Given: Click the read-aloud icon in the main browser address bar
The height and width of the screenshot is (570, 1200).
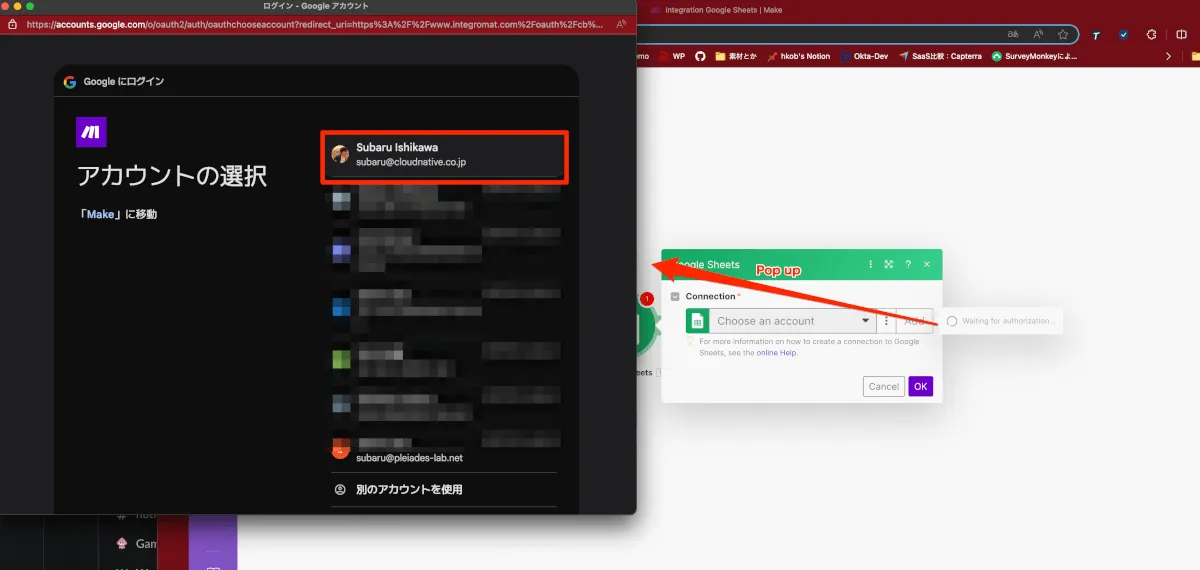Looking at the screenshot, I should [1037, 34].
